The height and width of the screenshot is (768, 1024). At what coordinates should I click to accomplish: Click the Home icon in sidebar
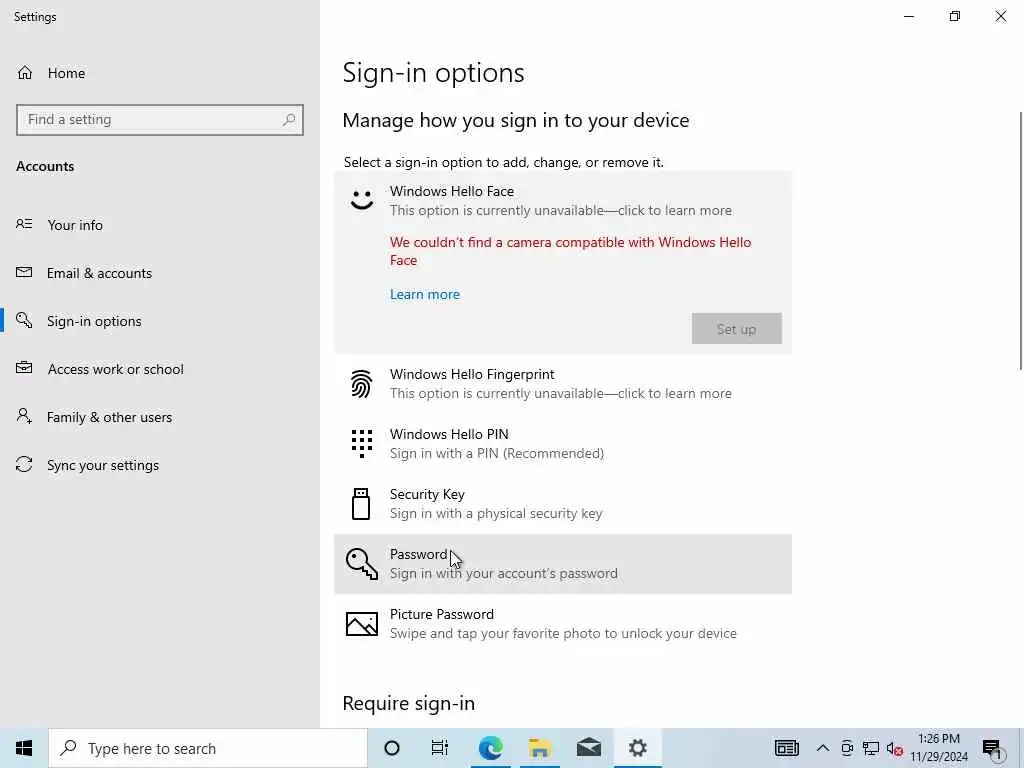click(x=25, y=72)
